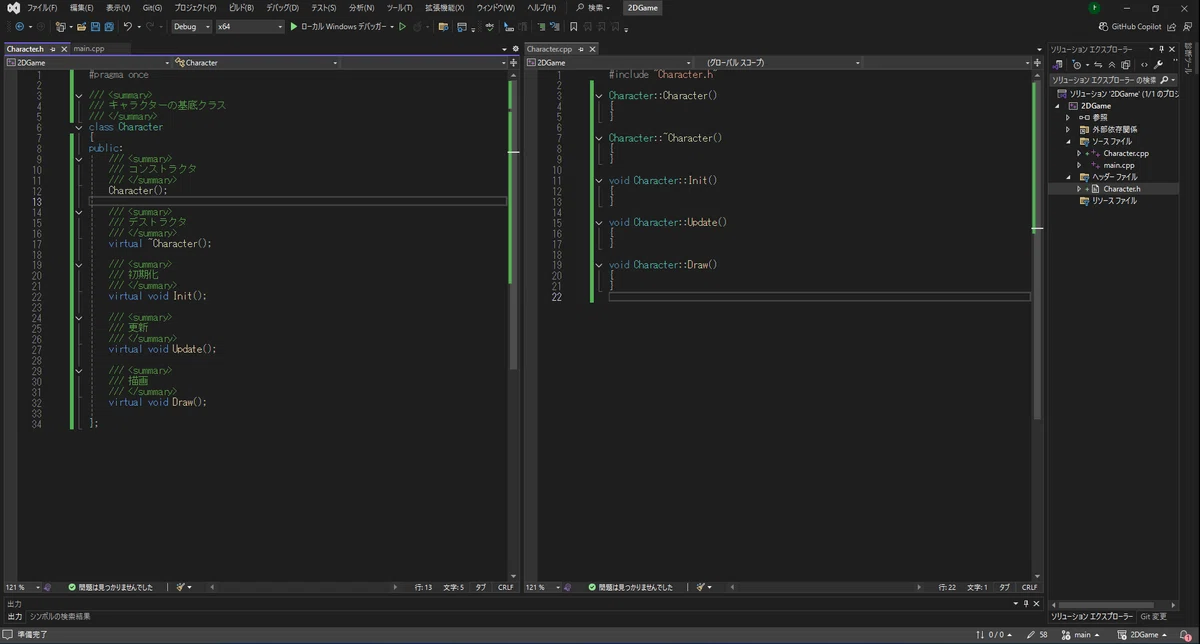Select main.cpp in Solution Explorer
The height and width of the screenshot is (644, 1200).
pyautogui.click(x=1119, y=165)
